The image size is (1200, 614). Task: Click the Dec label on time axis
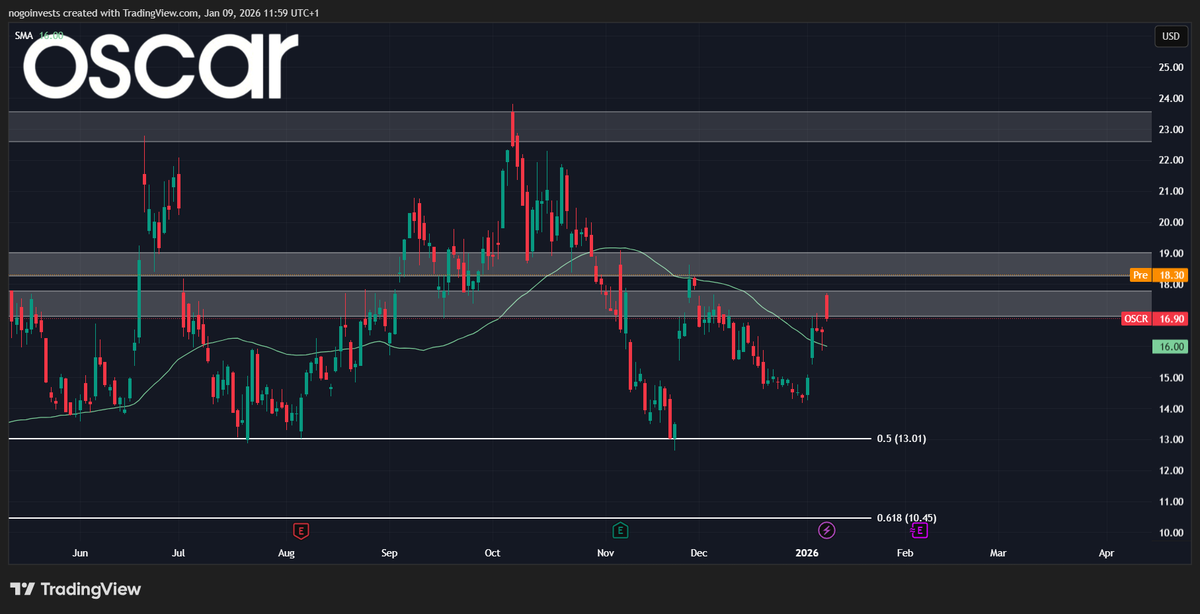(699, 552)
